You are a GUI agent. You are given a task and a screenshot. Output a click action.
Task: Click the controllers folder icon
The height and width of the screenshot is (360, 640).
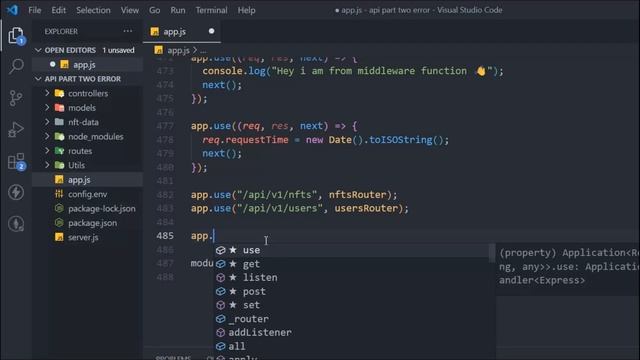60,93
